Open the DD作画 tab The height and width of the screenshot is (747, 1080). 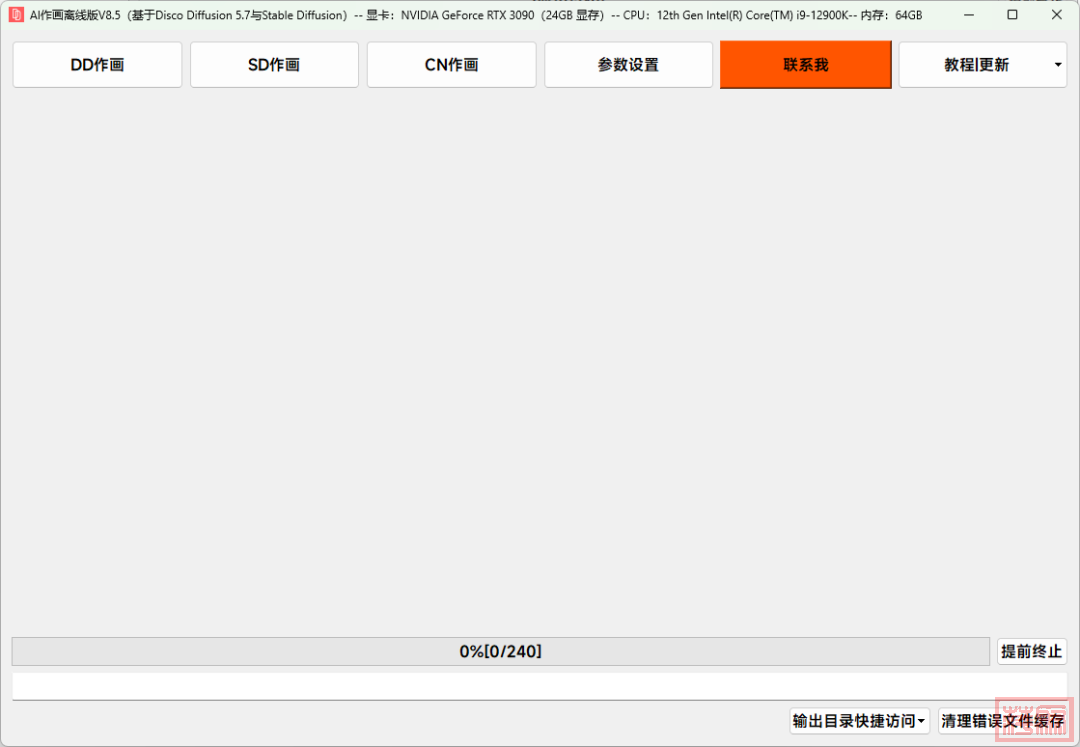tap(97, 65)
